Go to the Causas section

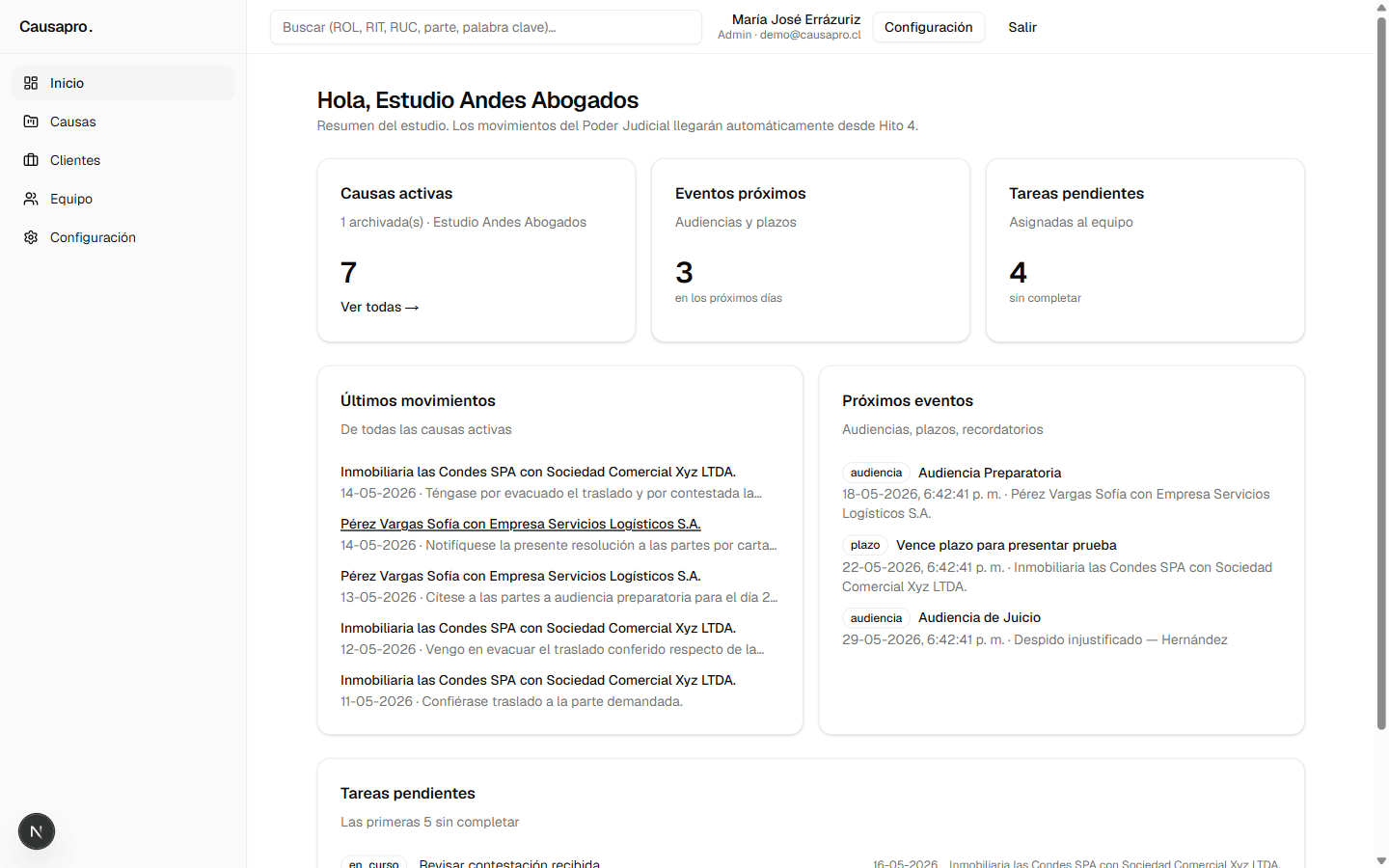[x=123, y=122]
